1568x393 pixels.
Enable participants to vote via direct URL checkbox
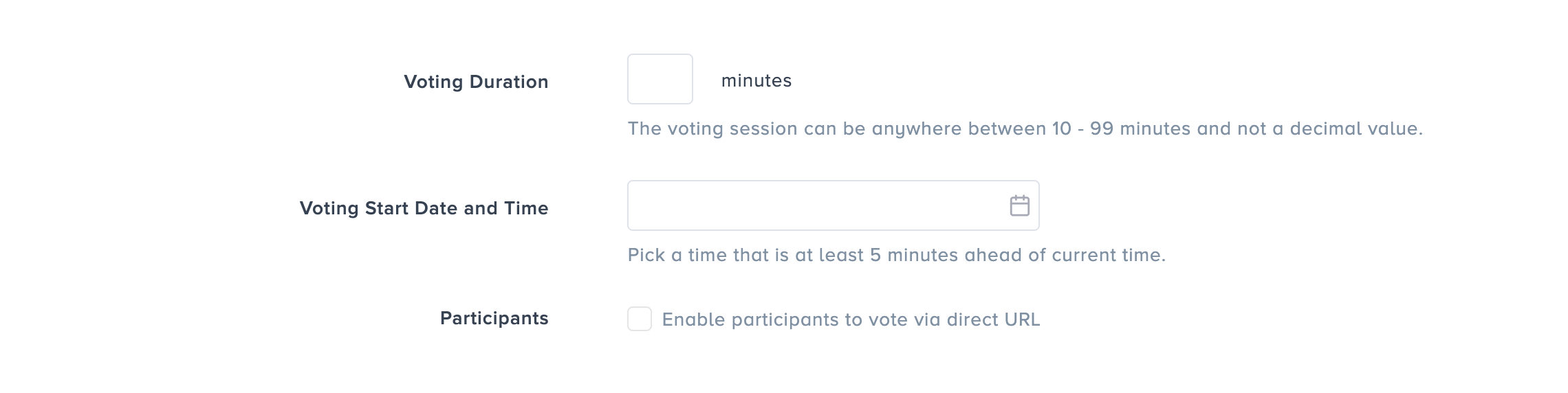click(x=640, y=319)
